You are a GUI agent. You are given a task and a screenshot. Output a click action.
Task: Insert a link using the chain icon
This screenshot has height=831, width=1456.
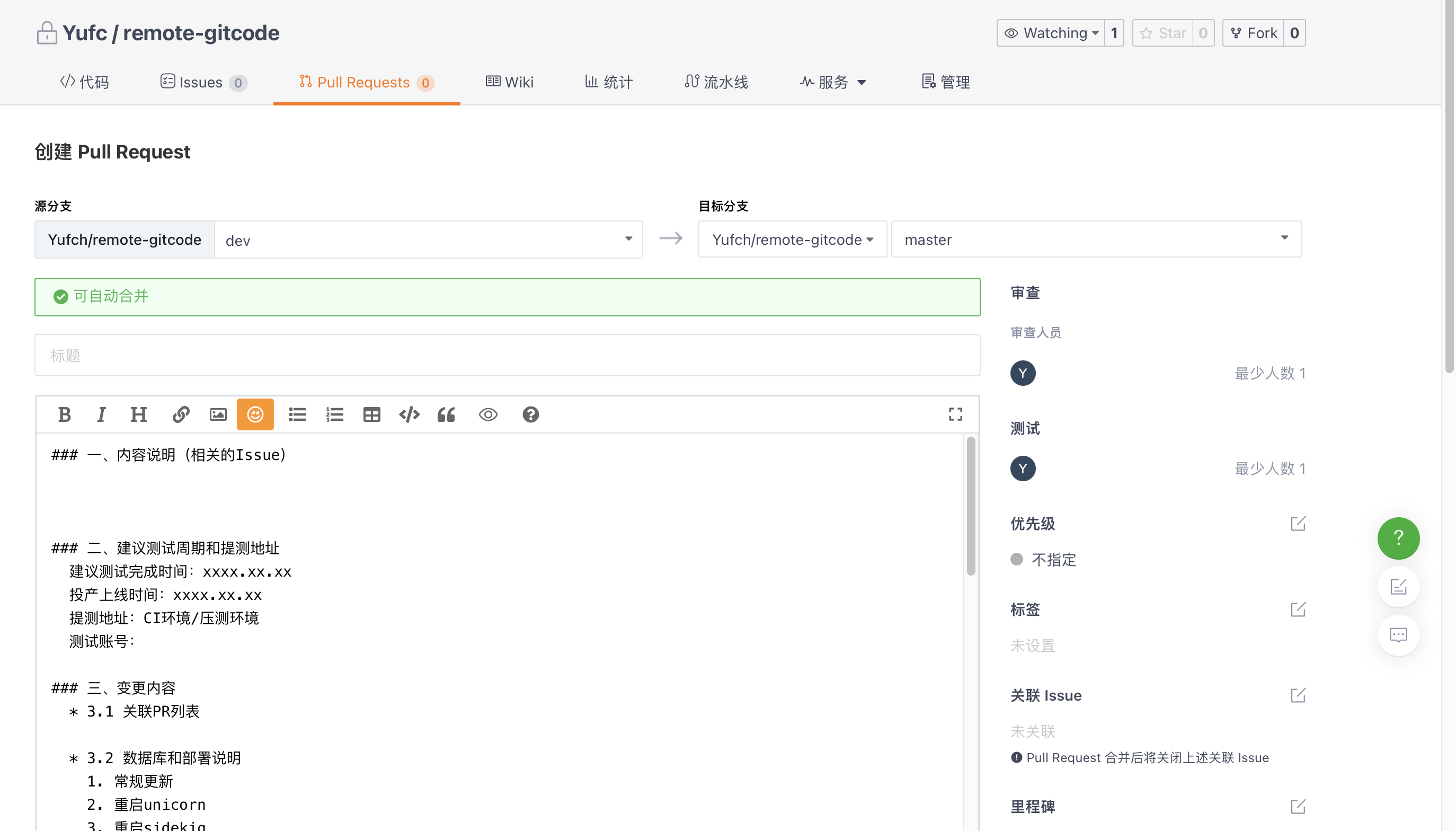[180, 414]
